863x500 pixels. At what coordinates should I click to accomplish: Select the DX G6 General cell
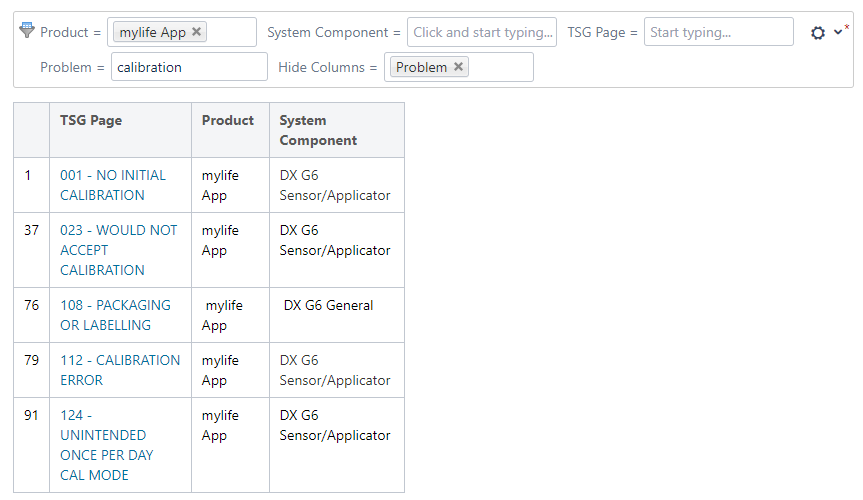(336, 315)
